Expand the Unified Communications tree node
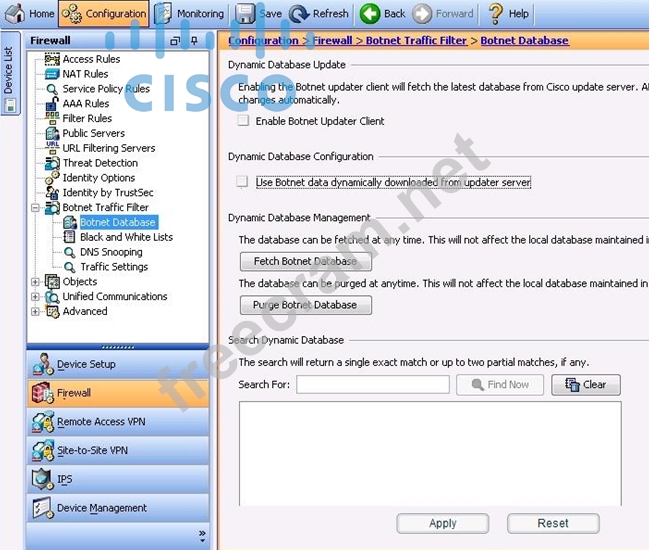This screenshot has height=550, width=649. [36, 297]
